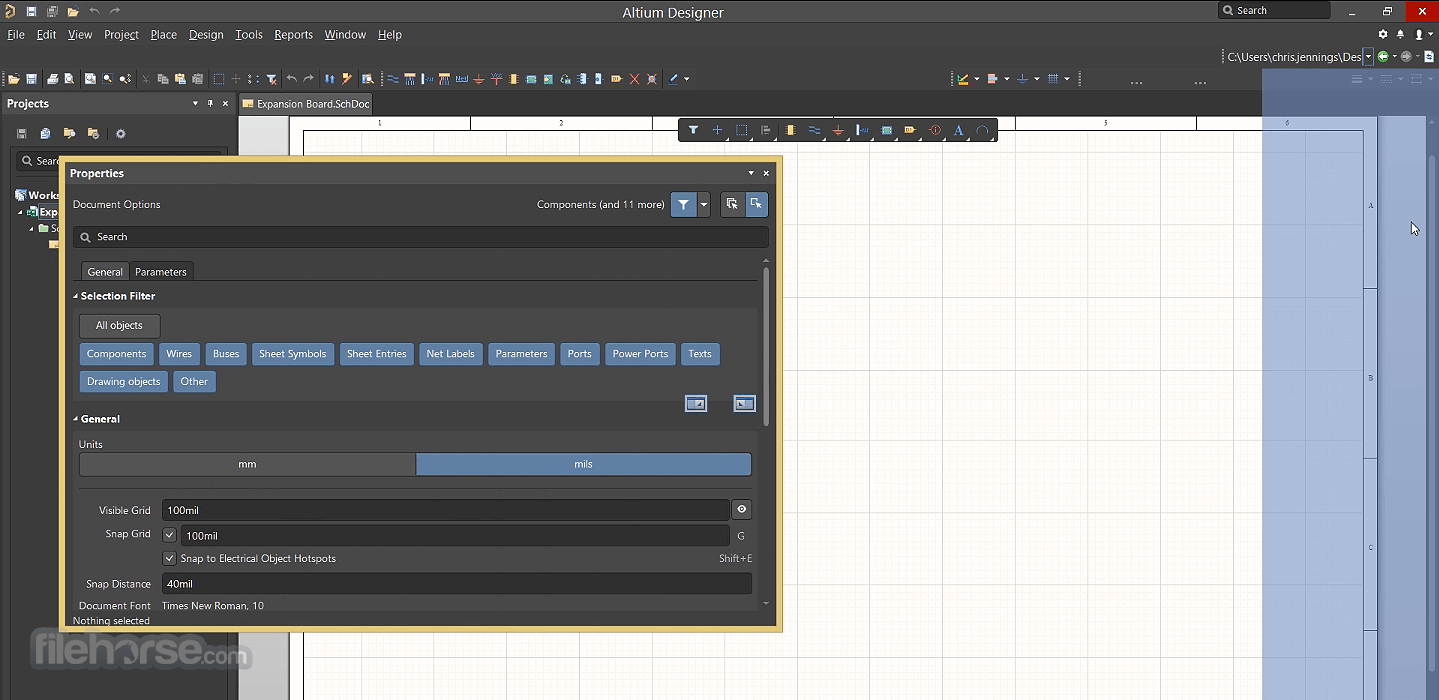Click the Properties panel vertical scrollbar

[766, 345]
